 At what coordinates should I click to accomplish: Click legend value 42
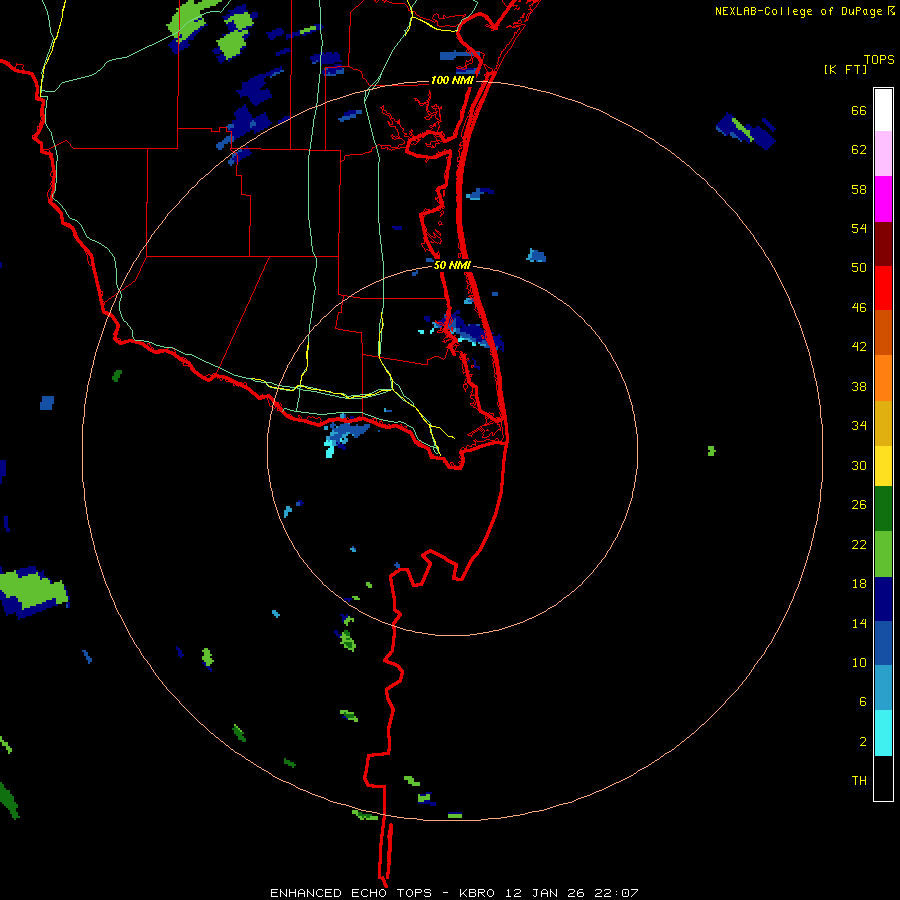[859, 347]
